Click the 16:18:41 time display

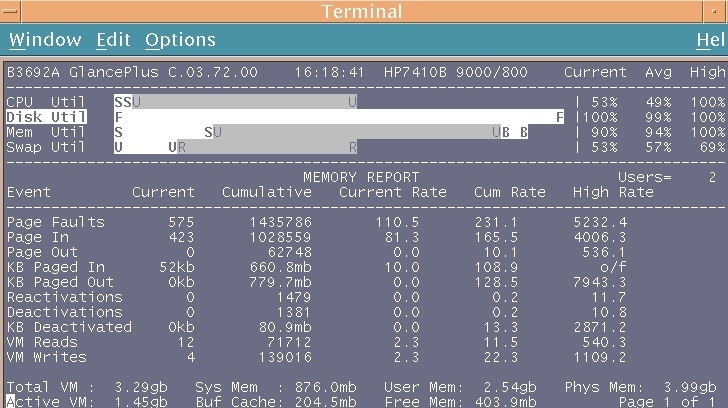tap(329, 72)
